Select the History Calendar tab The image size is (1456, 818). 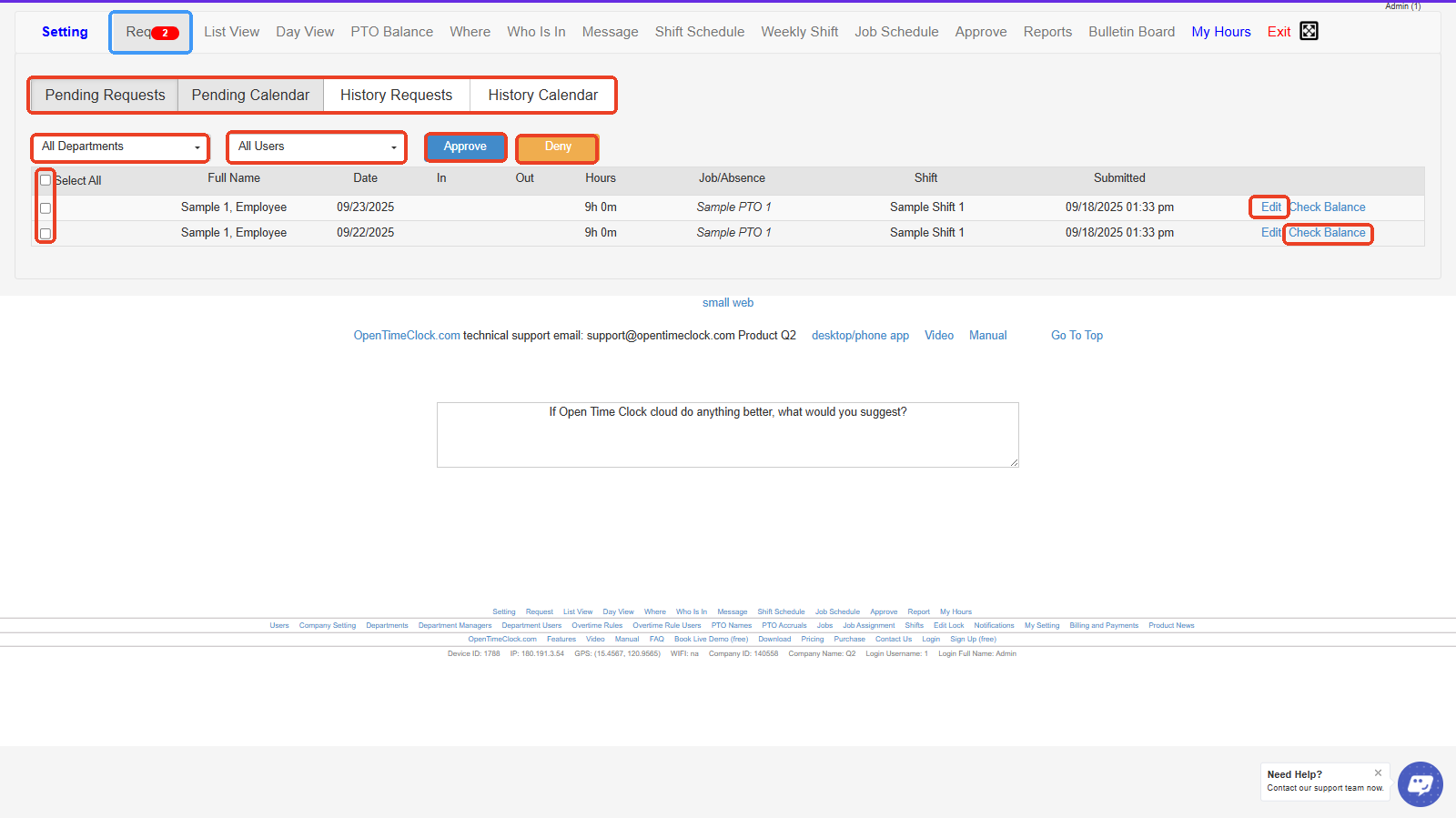tap(542, 96)
